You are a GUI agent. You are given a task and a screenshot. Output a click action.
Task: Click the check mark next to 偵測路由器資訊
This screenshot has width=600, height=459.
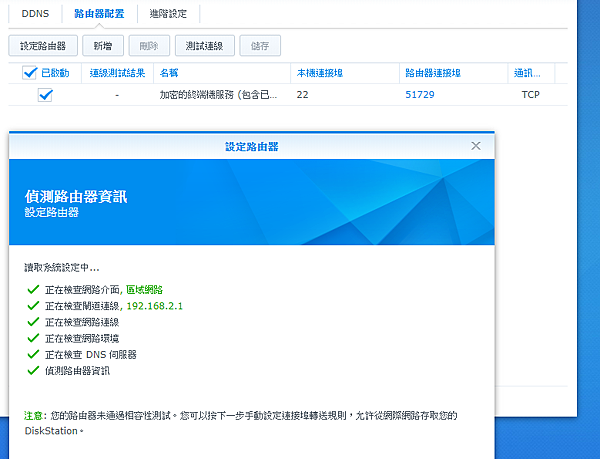tap(32, 371)
